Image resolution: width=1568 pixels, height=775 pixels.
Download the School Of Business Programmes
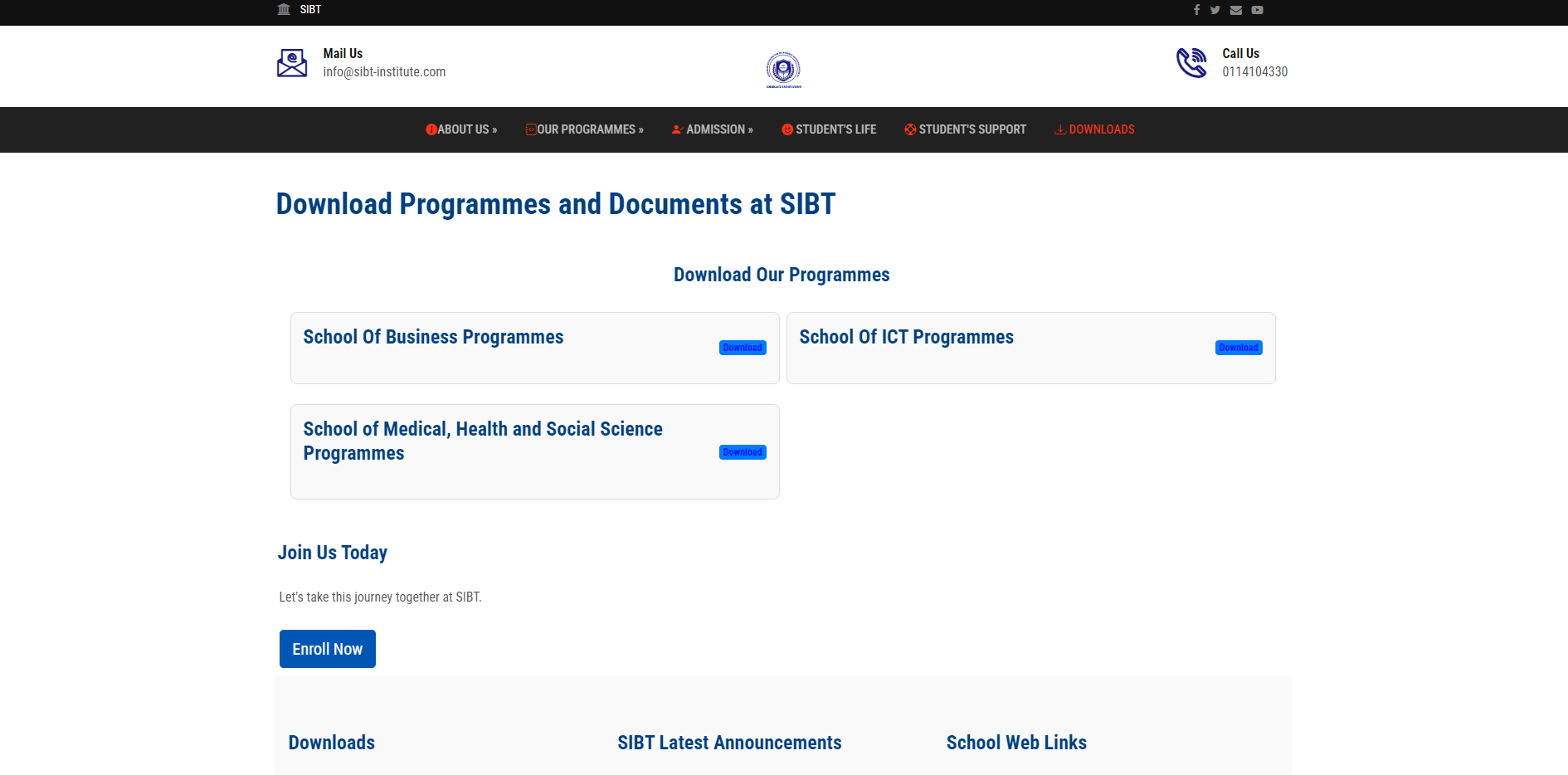[x=743, y=348]
